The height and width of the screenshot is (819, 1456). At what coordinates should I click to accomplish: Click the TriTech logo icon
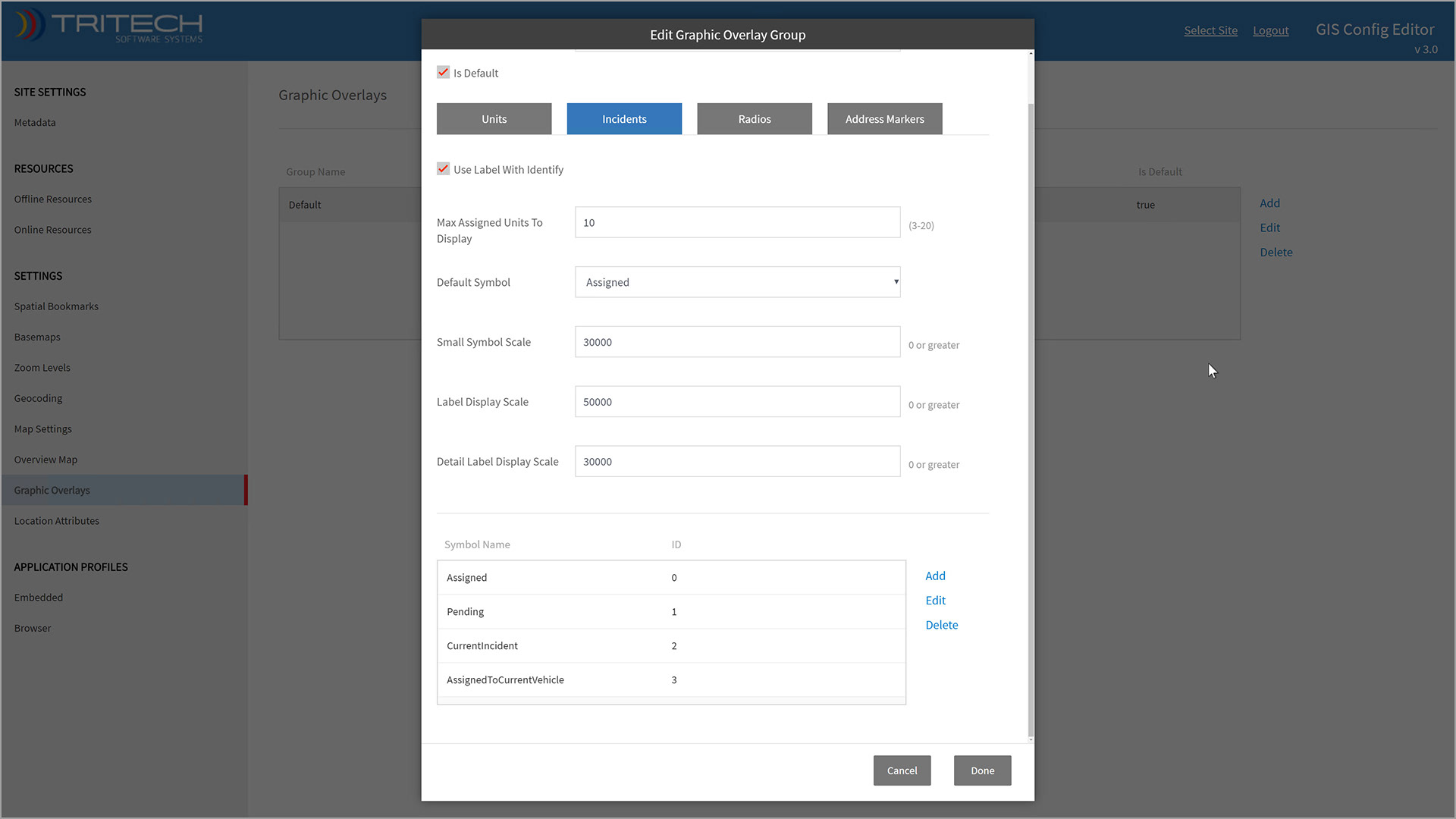28,25
